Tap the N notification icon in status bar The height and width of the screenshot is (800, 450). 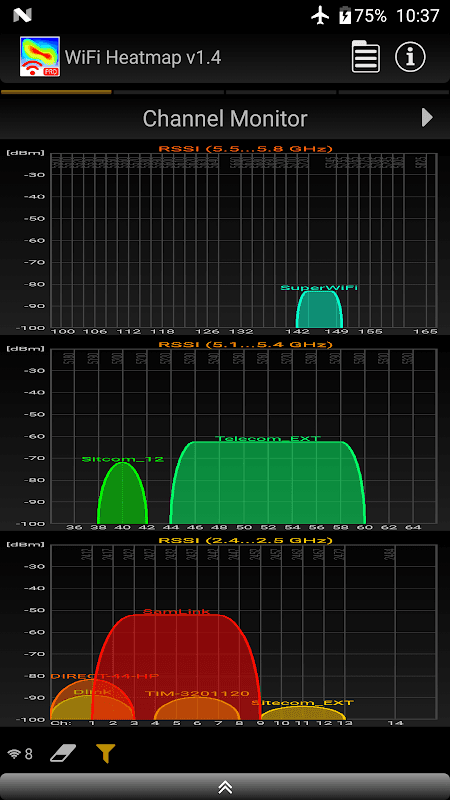coord(22,16)
